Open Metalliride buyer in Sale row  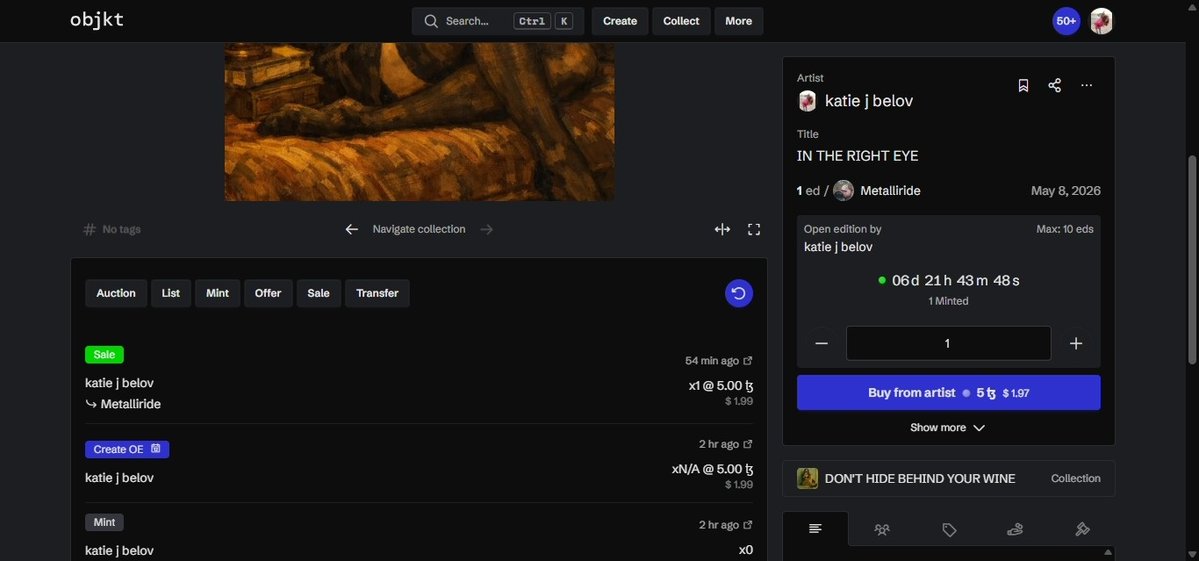[131, 404]
